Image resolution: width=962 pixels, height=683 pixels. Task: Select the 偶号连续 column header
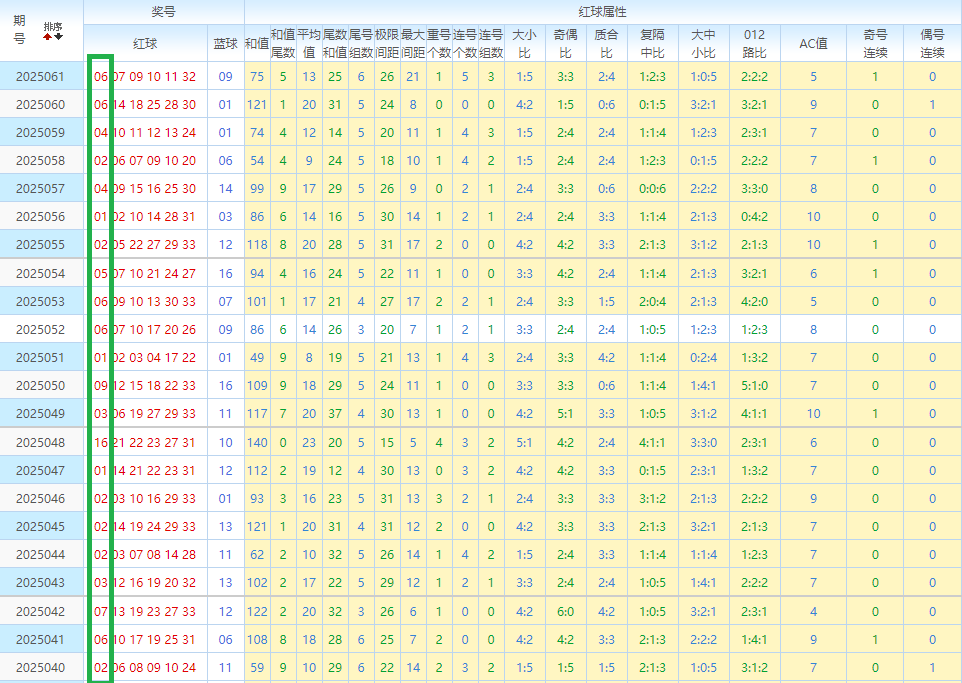pos(932,43)
